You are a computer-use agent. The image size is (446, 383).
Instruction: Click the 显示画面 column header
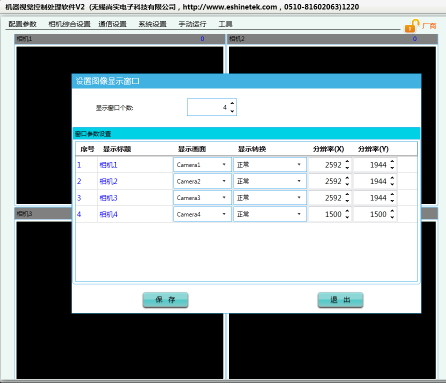pyautogui.click(x=192, y=149)
